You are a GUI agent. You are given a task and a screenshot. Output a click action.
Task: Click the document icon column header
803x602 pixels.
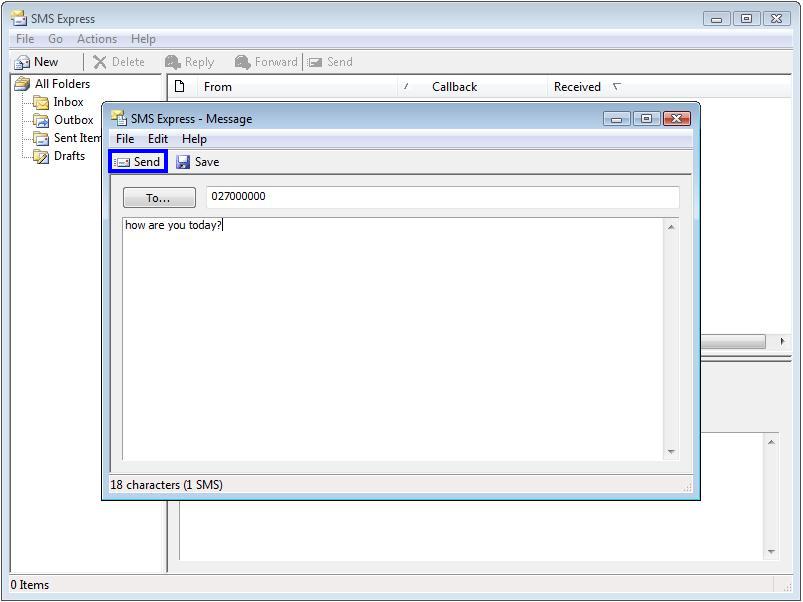point(180,86)
